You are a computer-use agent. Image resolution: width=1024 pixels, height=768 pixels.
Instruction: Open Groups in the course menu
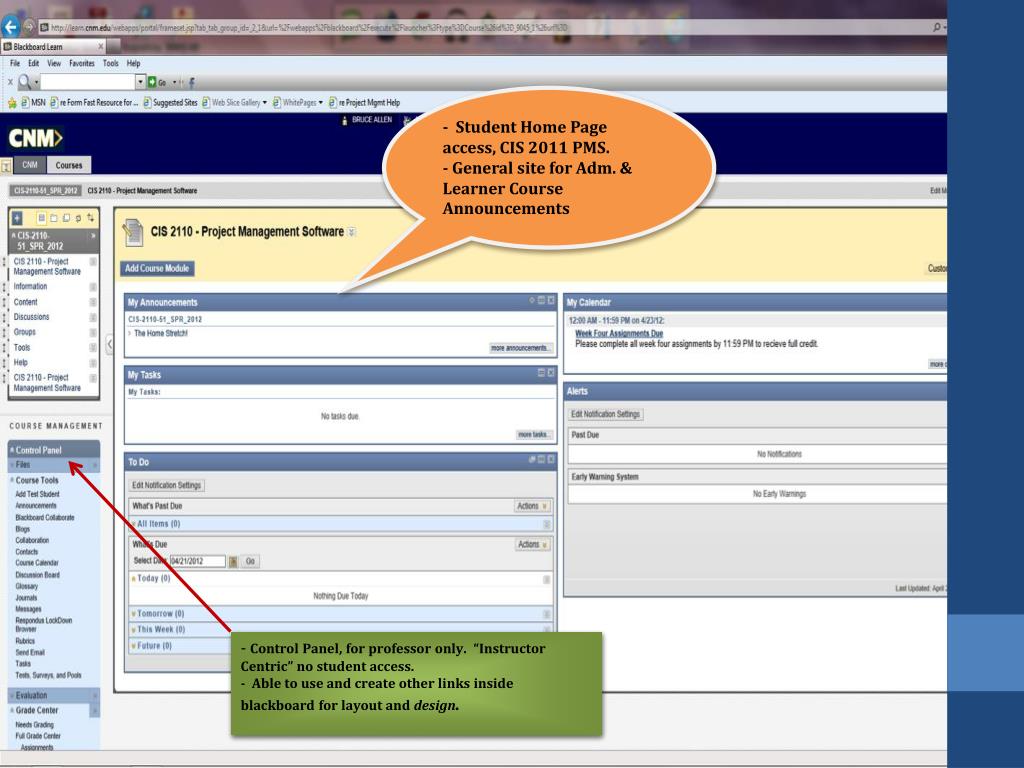[24, 332]
